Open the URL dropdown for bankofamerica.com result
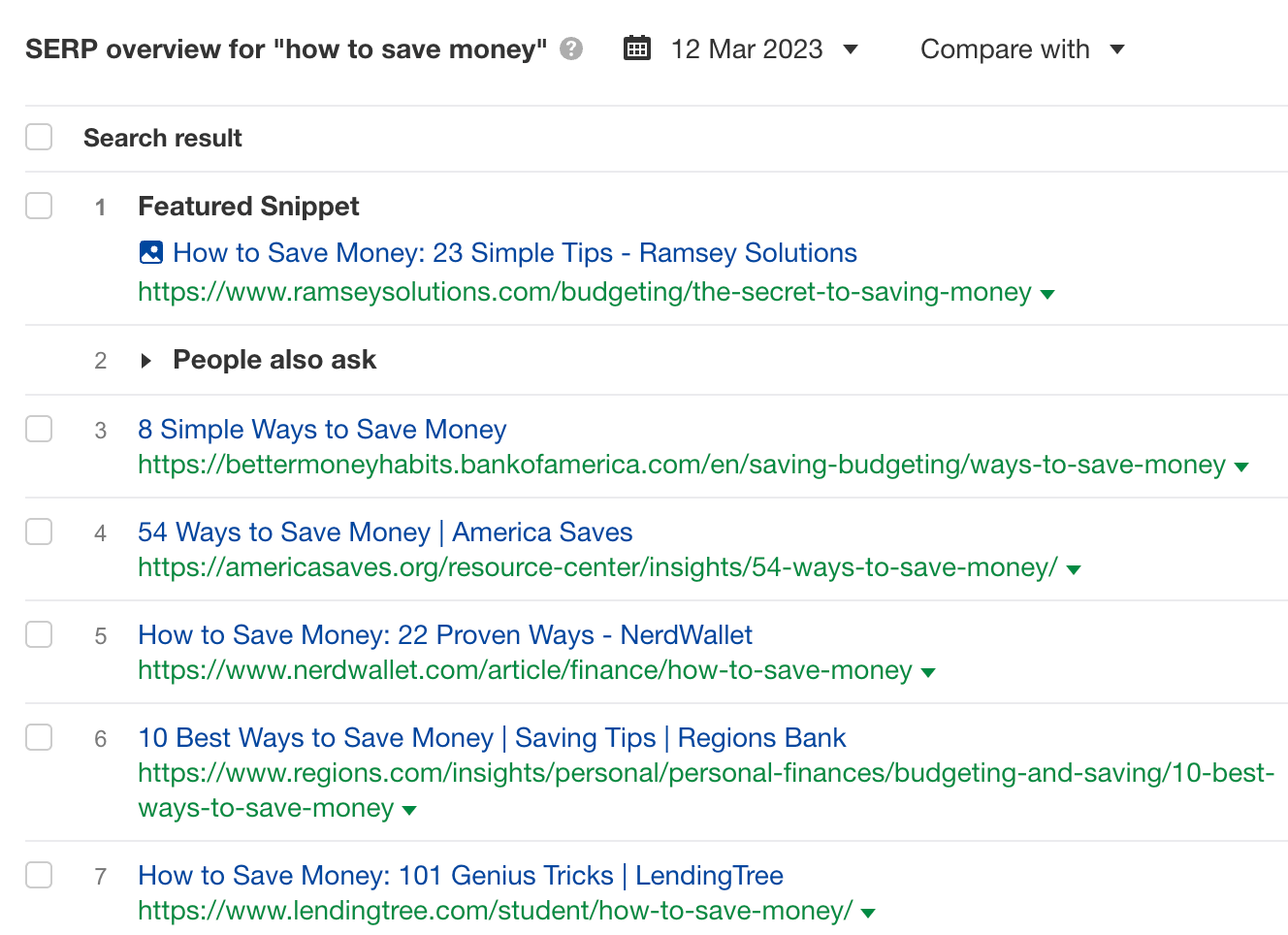This screenshot has height=935, width=1288. point(1241,466)
